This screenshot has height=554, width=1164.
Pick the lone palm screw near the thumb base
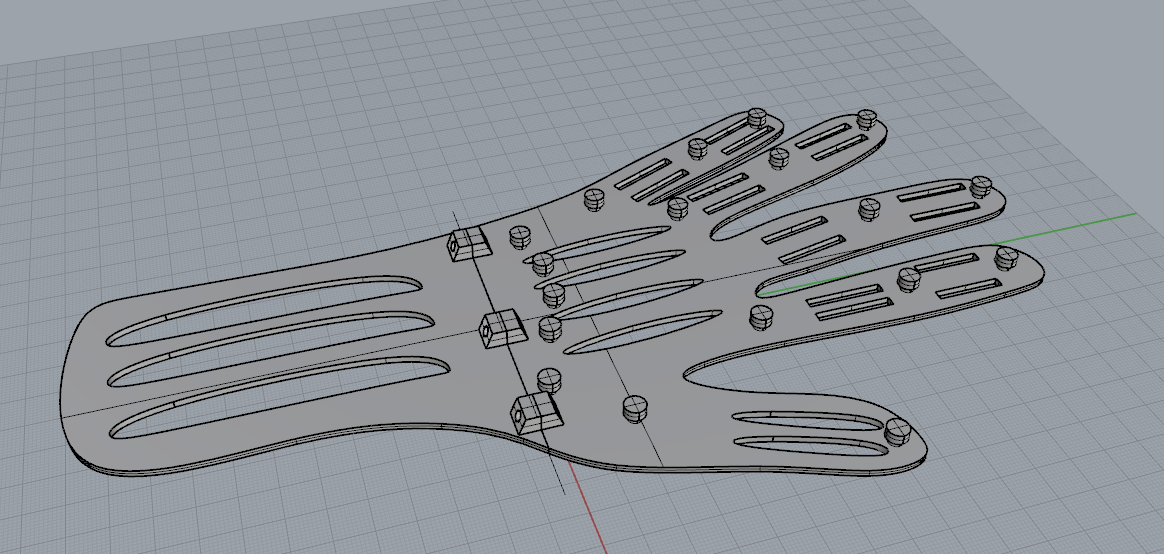tap(634, 409)
